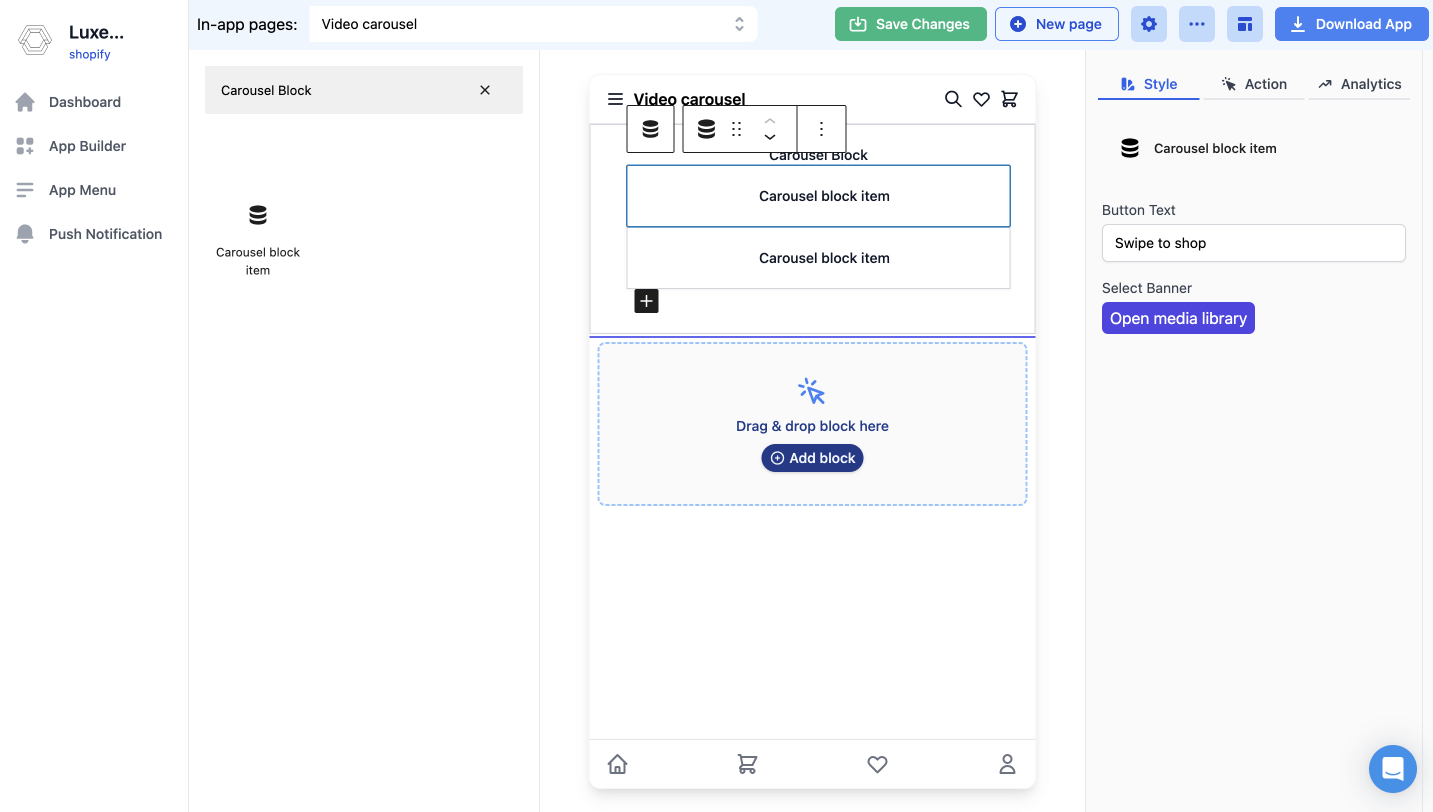Image resolution: width=1433 pixels, height=812 pixels.
Task: Move block down with chevron arrow
Action: (770, 137)
